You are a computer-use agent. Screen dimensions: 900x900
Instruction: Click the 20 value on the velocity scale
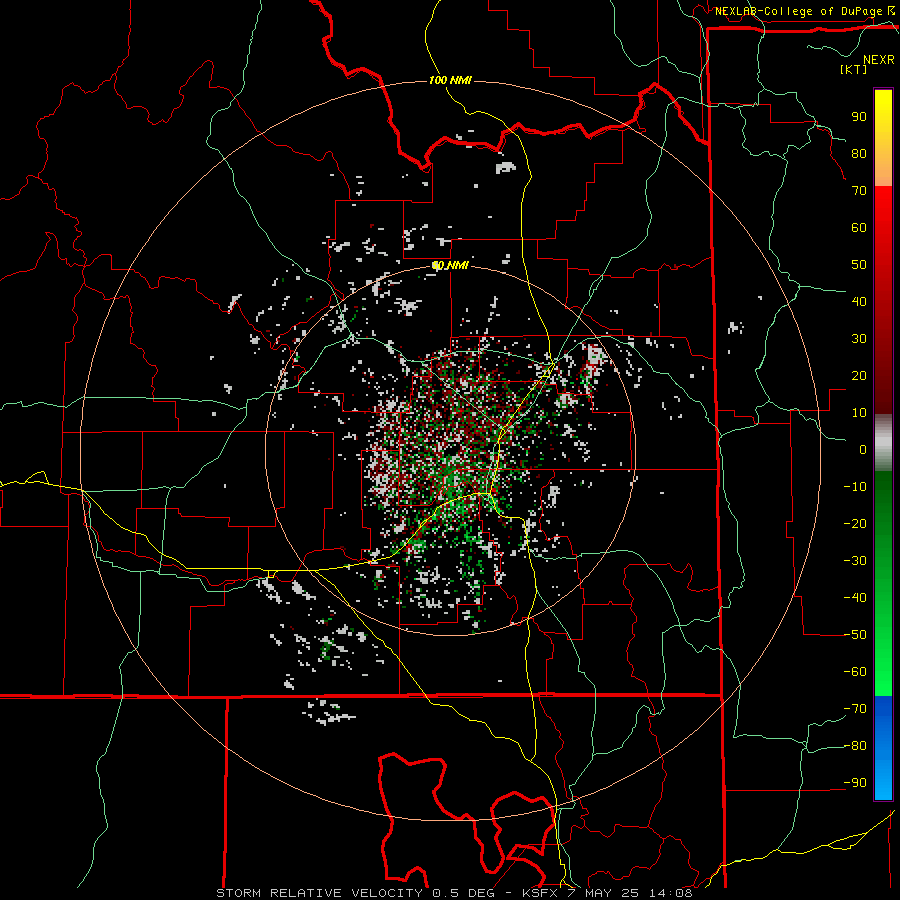(859, 375)
